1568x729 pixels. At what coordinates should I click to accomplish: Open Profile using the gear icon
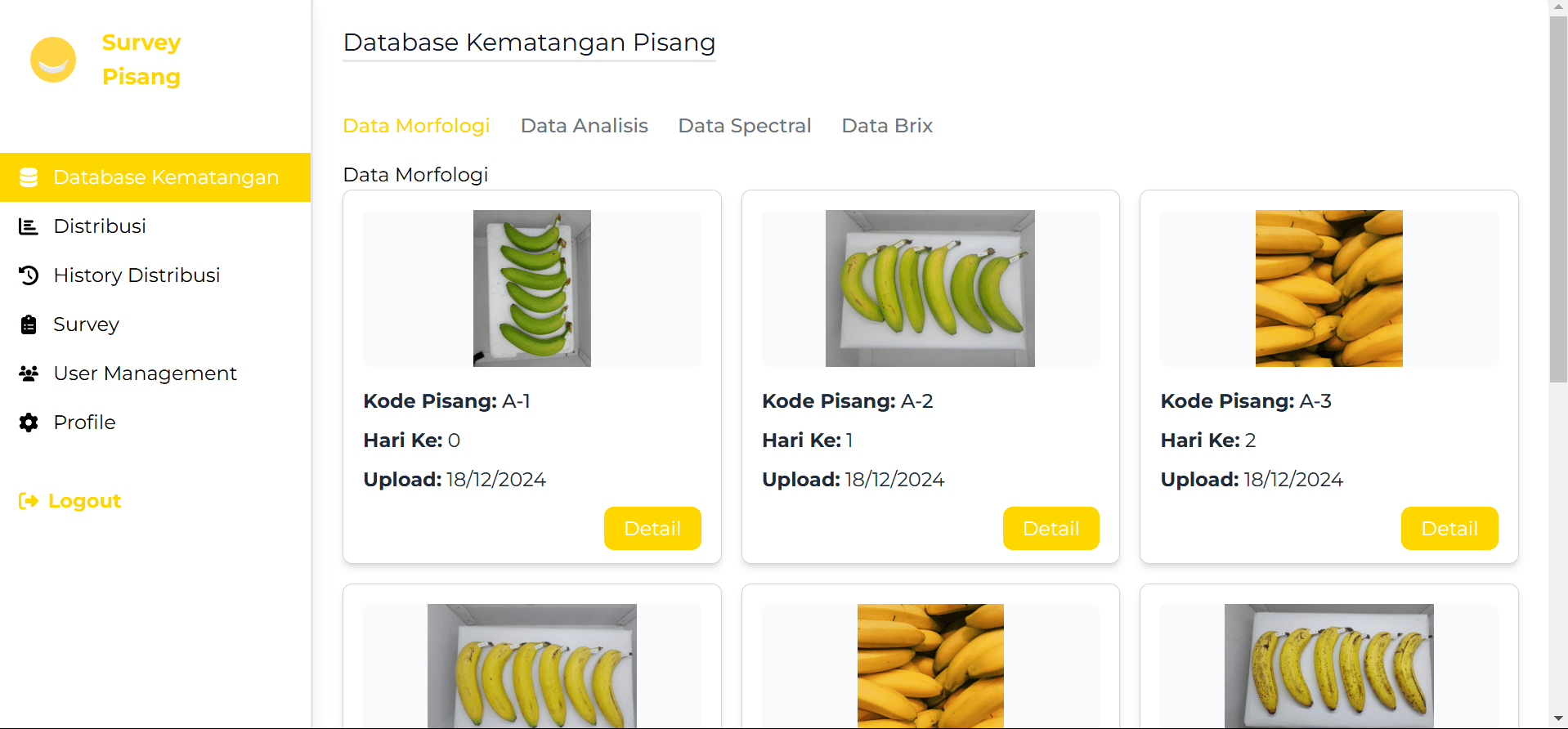[29, 423]
